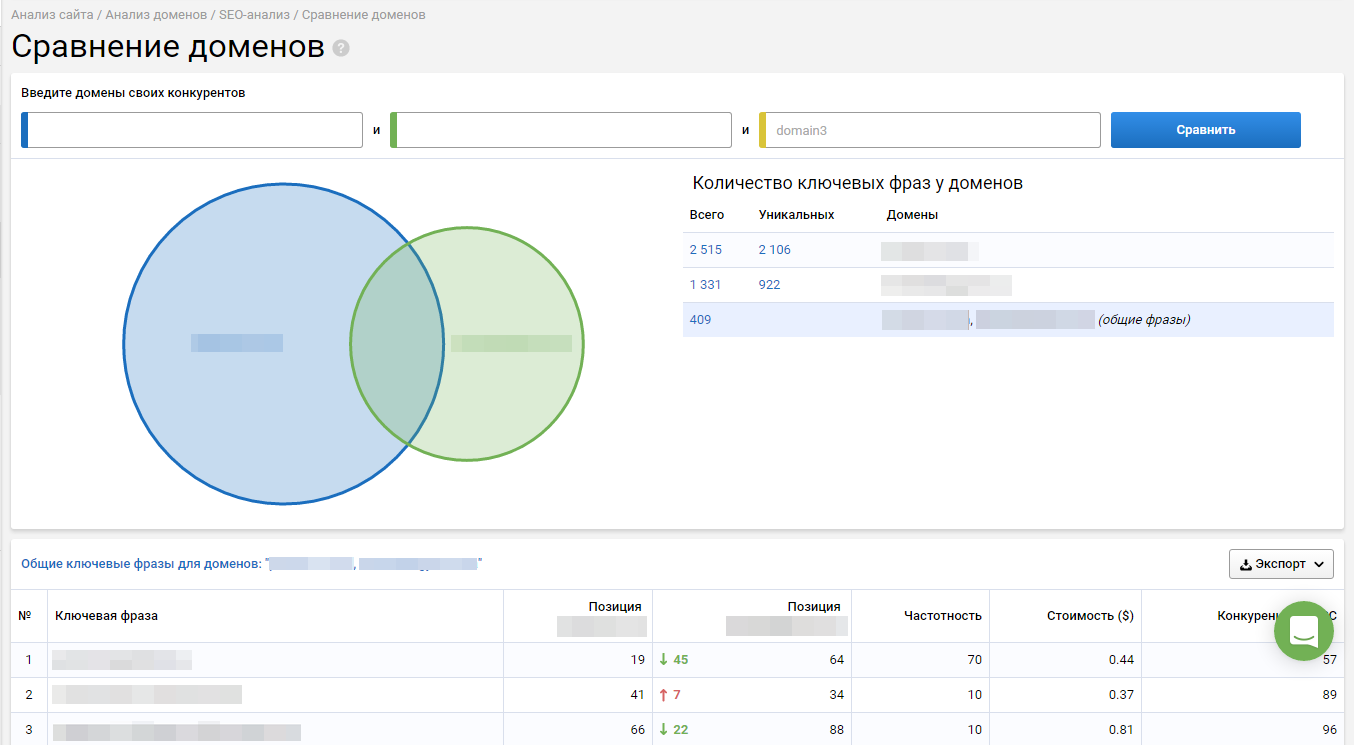
Task: Sort by the Частотность column header
Action: pos(942,616)
